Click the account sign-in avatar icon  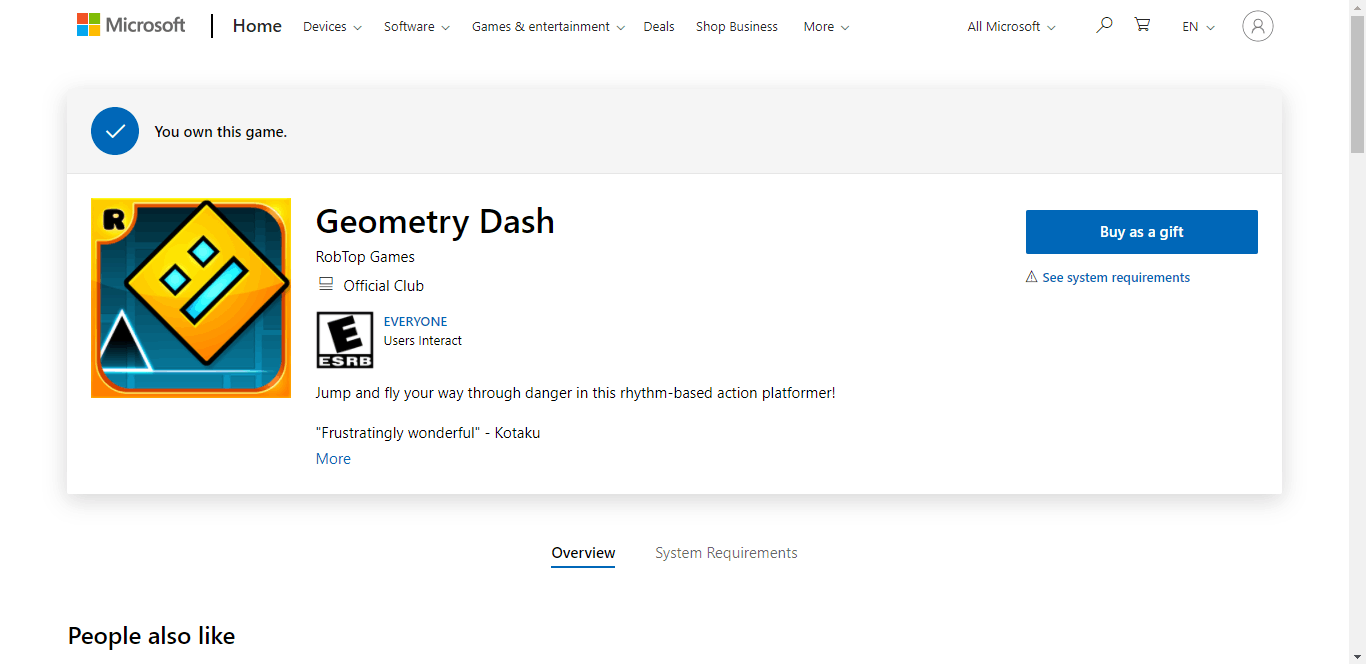pos(1258,26)
